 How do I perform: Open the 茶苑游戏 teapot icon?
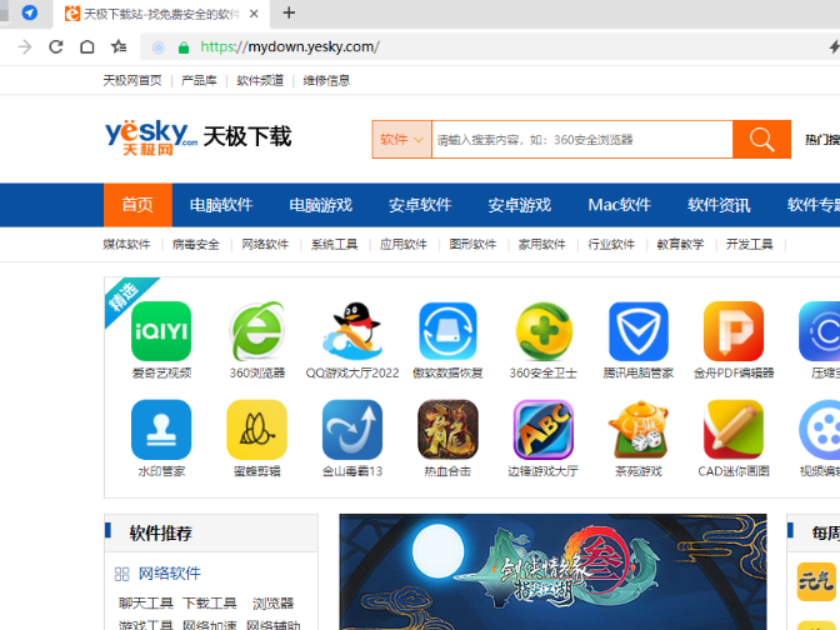tap(639, 430)
